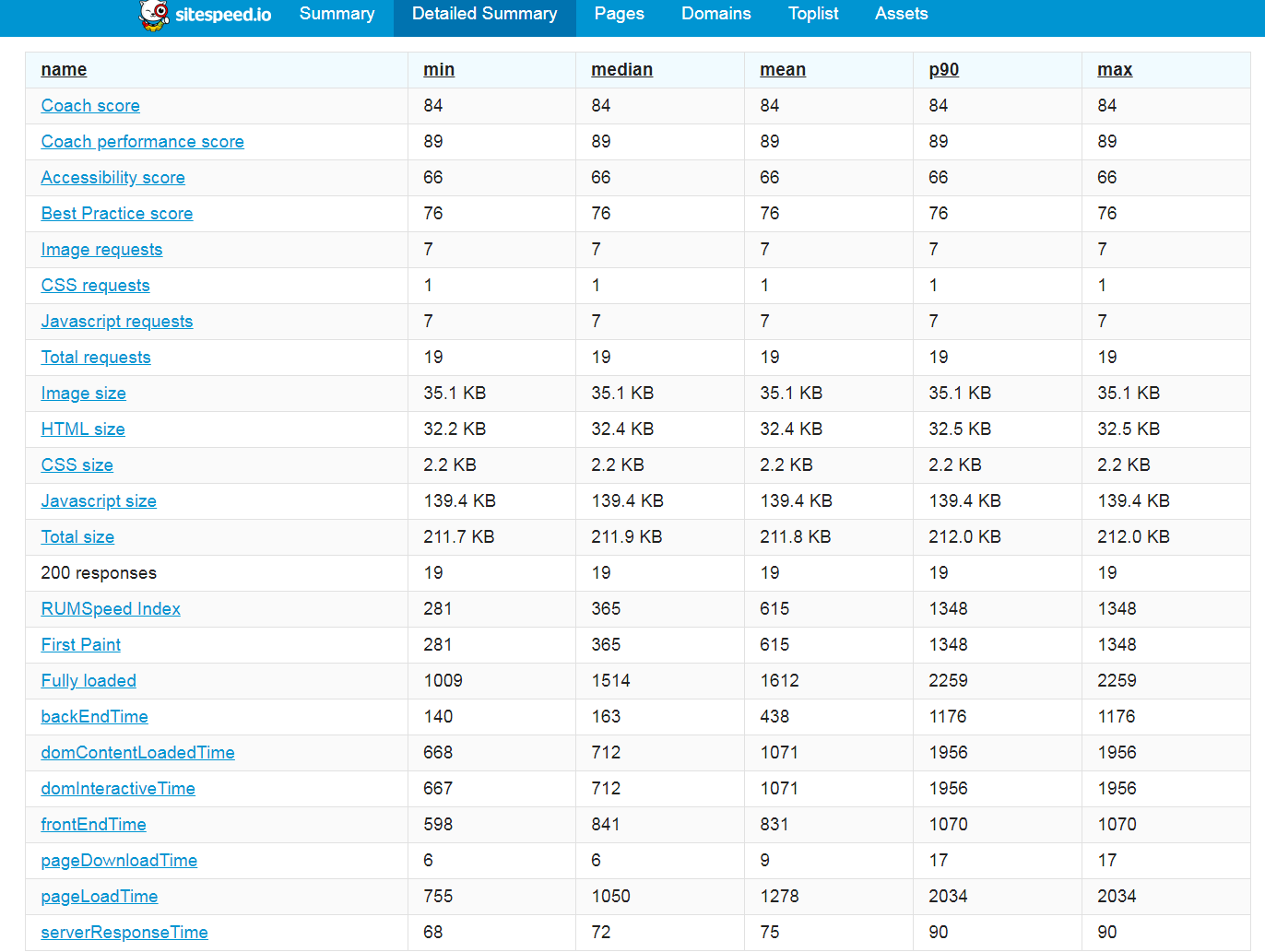Open the First Paint link
Image resolution: width=1265 pixels, height=952 pixels.
click(81, 645)
